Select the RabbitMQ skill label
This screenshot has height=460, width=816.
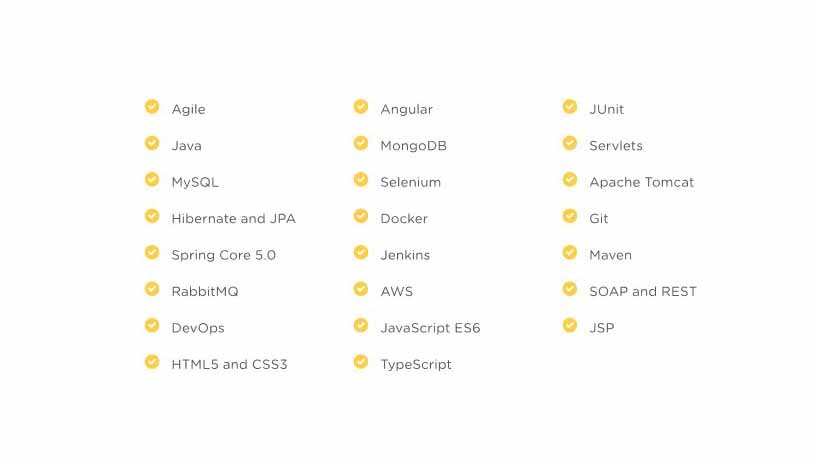(204, 292)
